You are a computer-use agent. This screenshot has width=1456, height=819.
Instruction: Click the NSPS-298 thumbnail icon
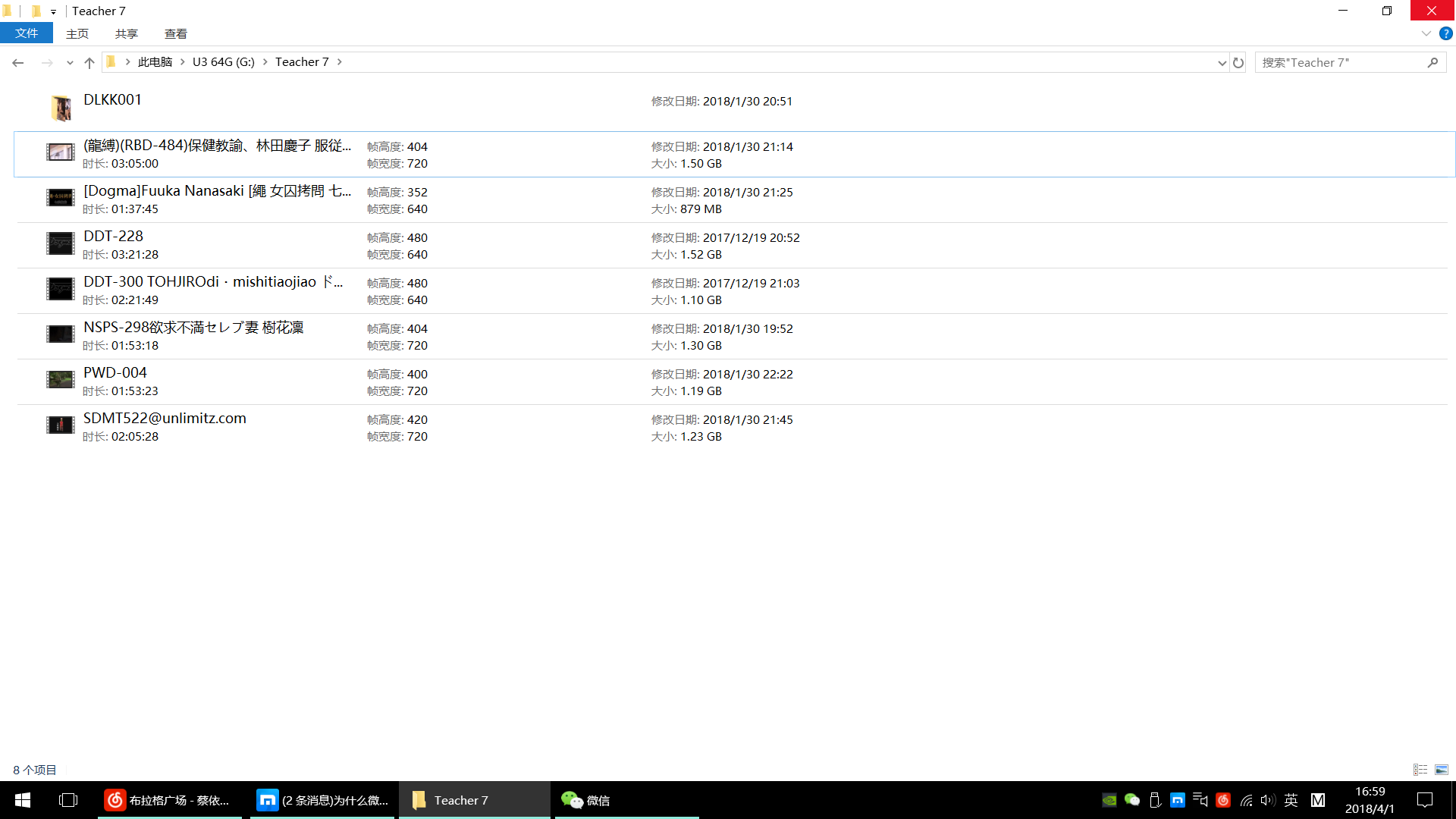pos(61,334)
